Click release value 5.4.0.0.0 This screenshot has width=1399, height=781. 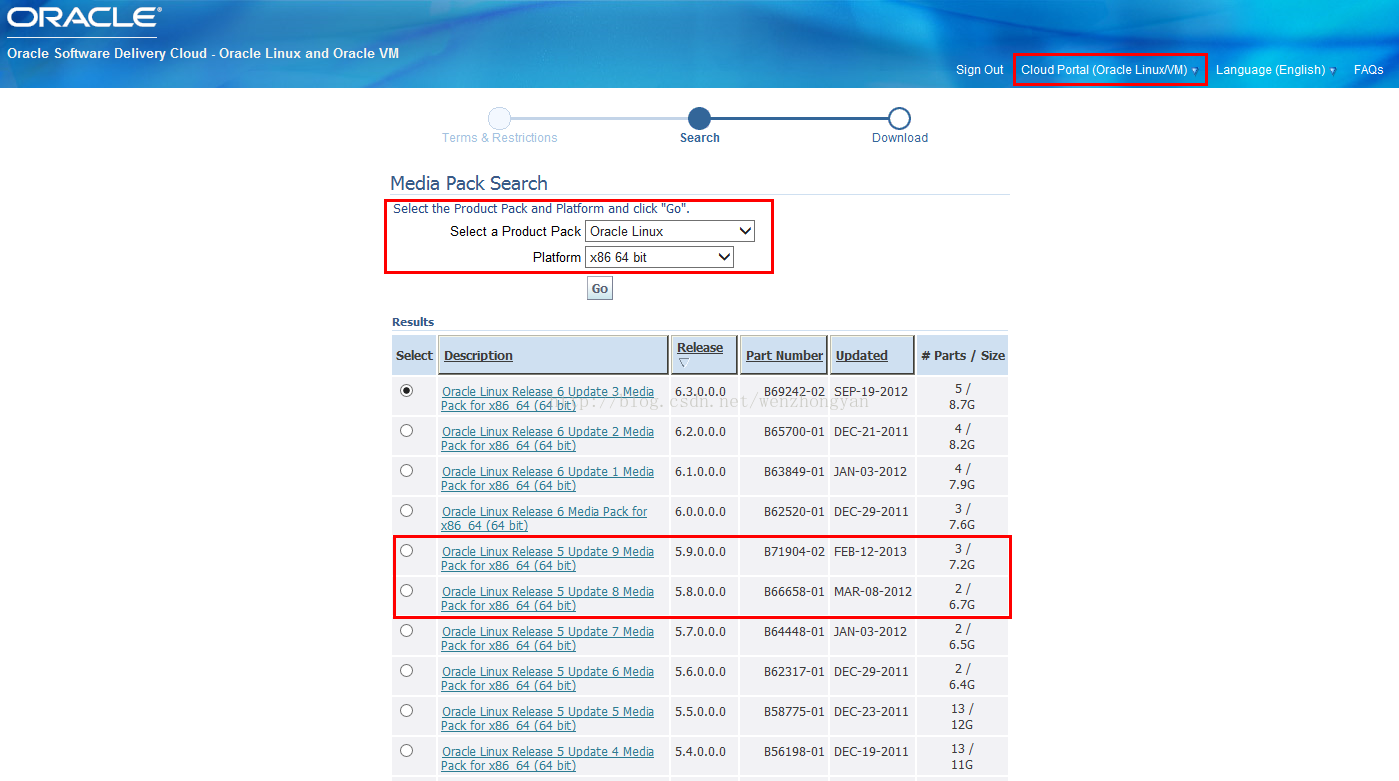click(x=701, y=751)
